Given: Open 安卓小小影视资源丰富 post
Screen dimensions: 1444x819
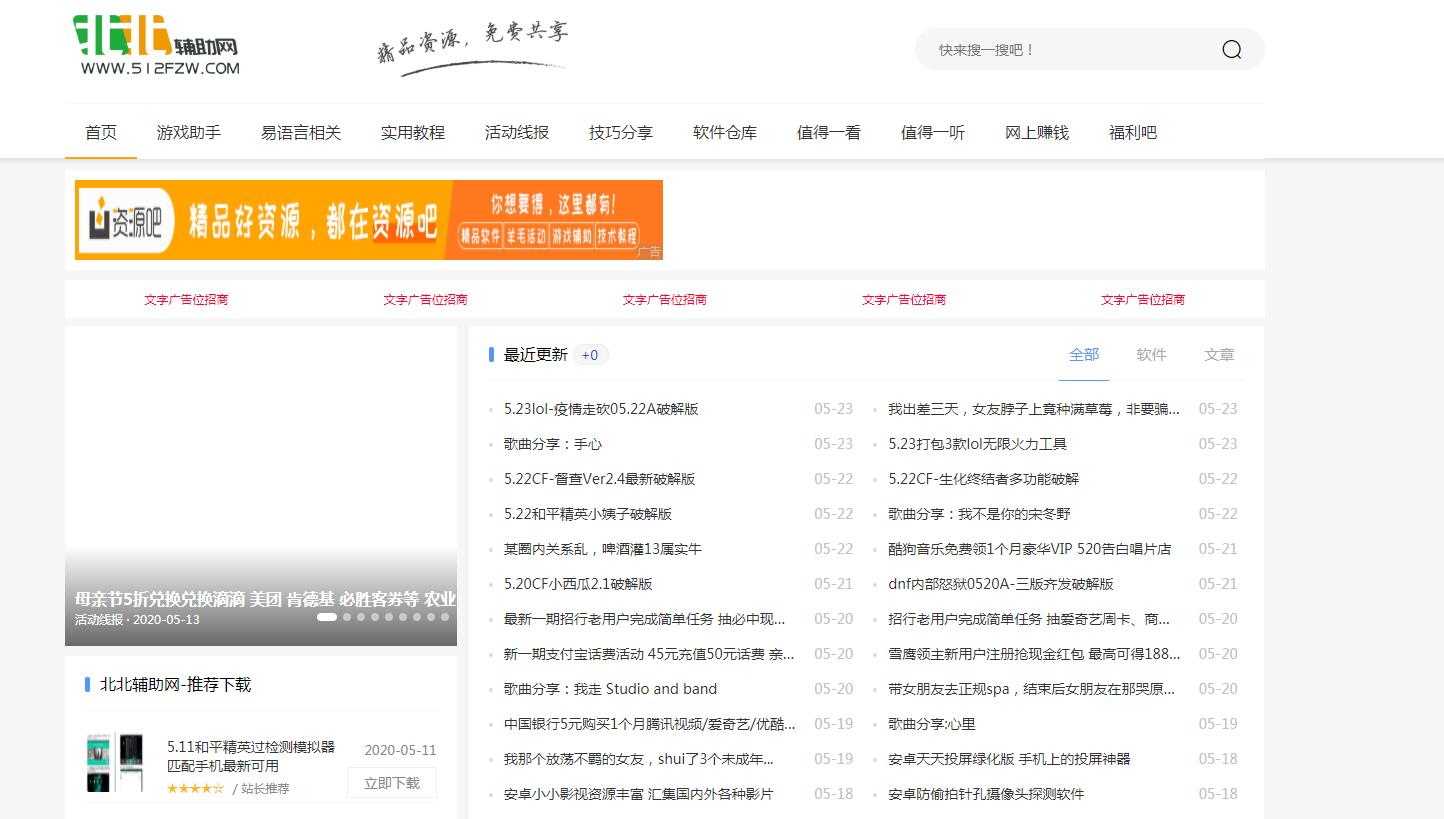Looking at the screenshot, I should 638,794.
